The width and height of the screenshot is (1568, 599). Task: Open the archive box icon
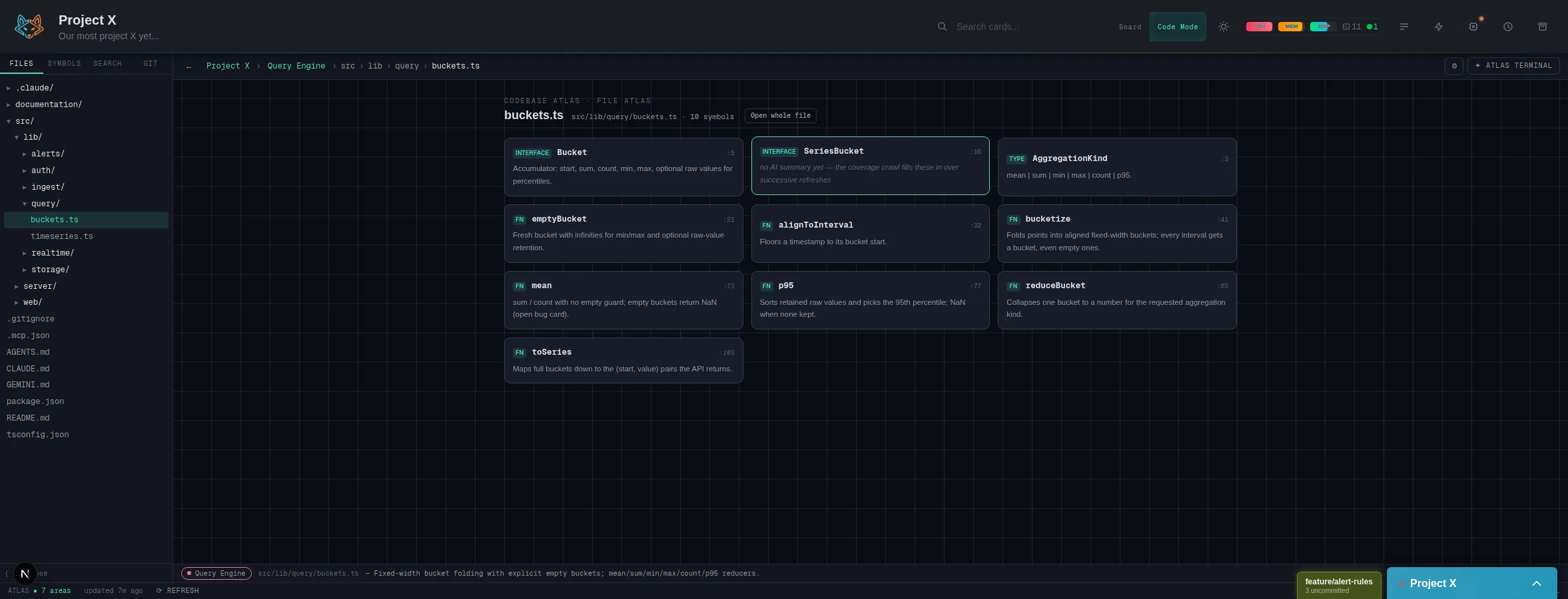point(1543,27)
